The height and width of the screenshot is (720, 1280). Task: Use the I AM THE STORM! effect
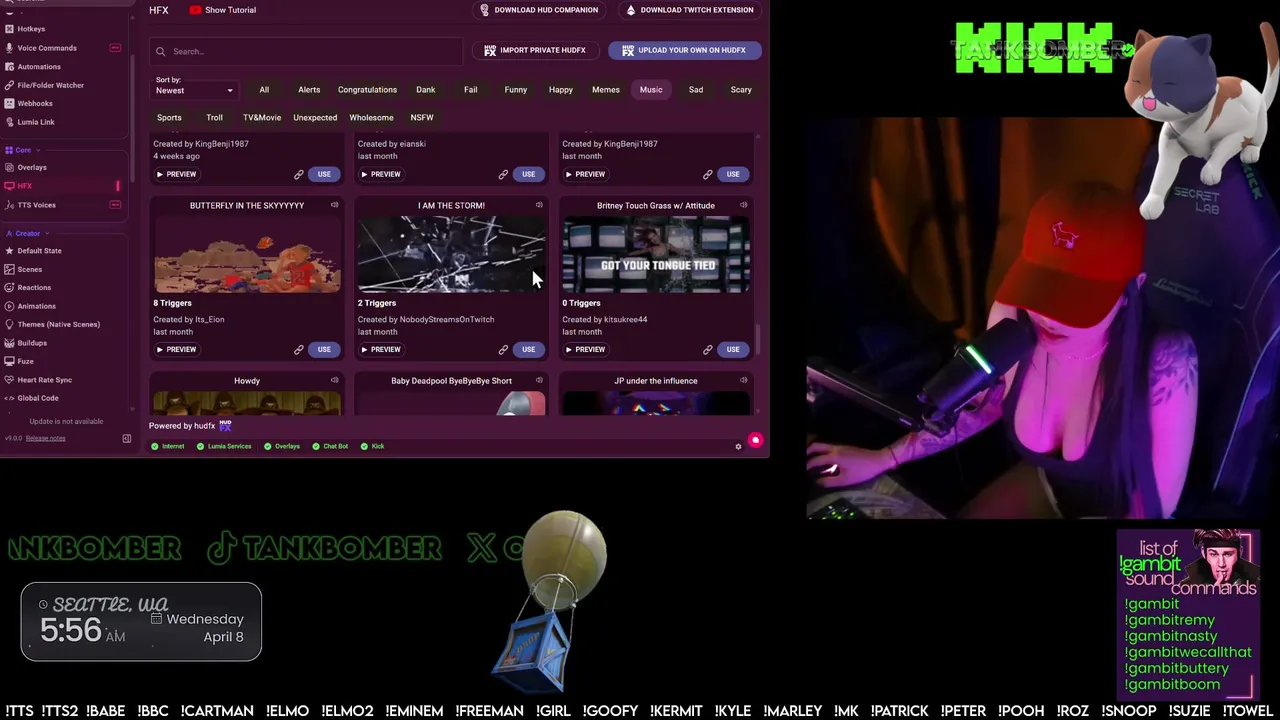pos(528,349)
